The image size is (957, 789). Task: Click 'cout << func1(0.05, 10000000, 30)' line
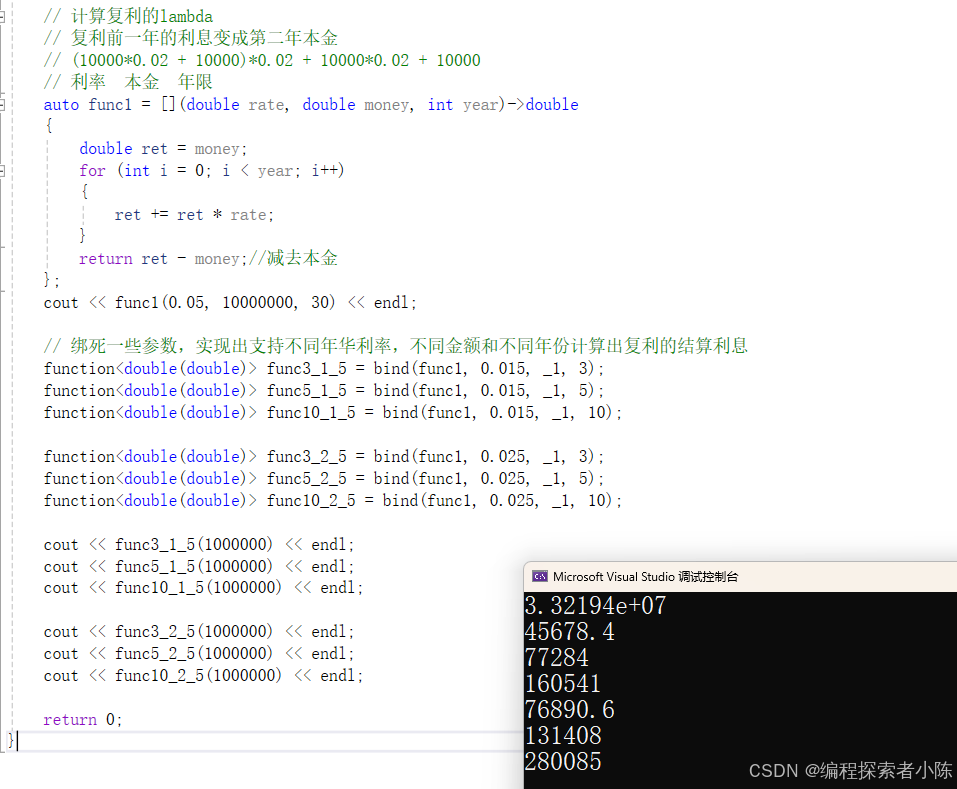coord(230,303)
